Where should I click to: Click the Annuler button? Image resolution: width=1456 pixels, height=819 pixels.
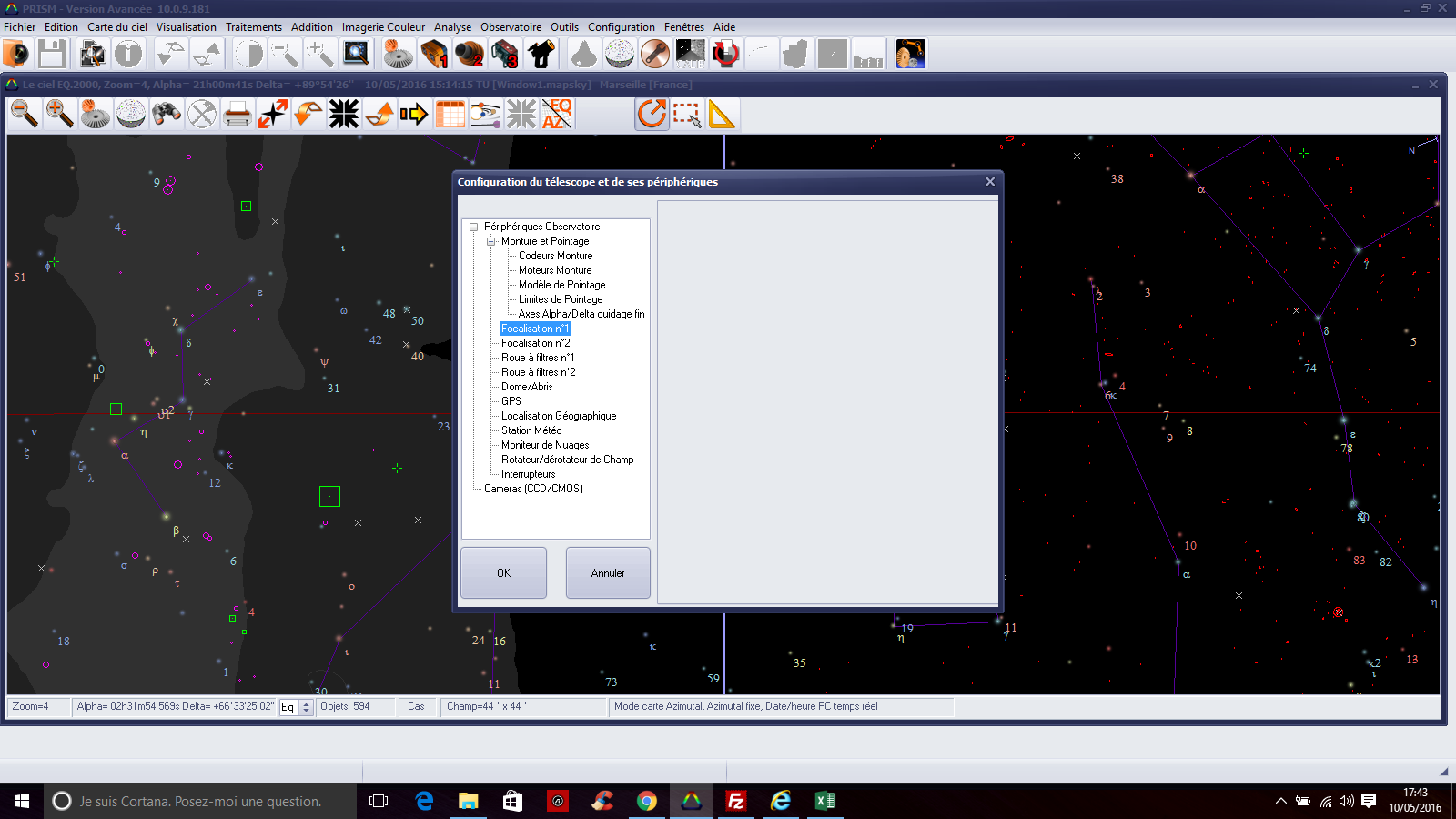point(608,573)
